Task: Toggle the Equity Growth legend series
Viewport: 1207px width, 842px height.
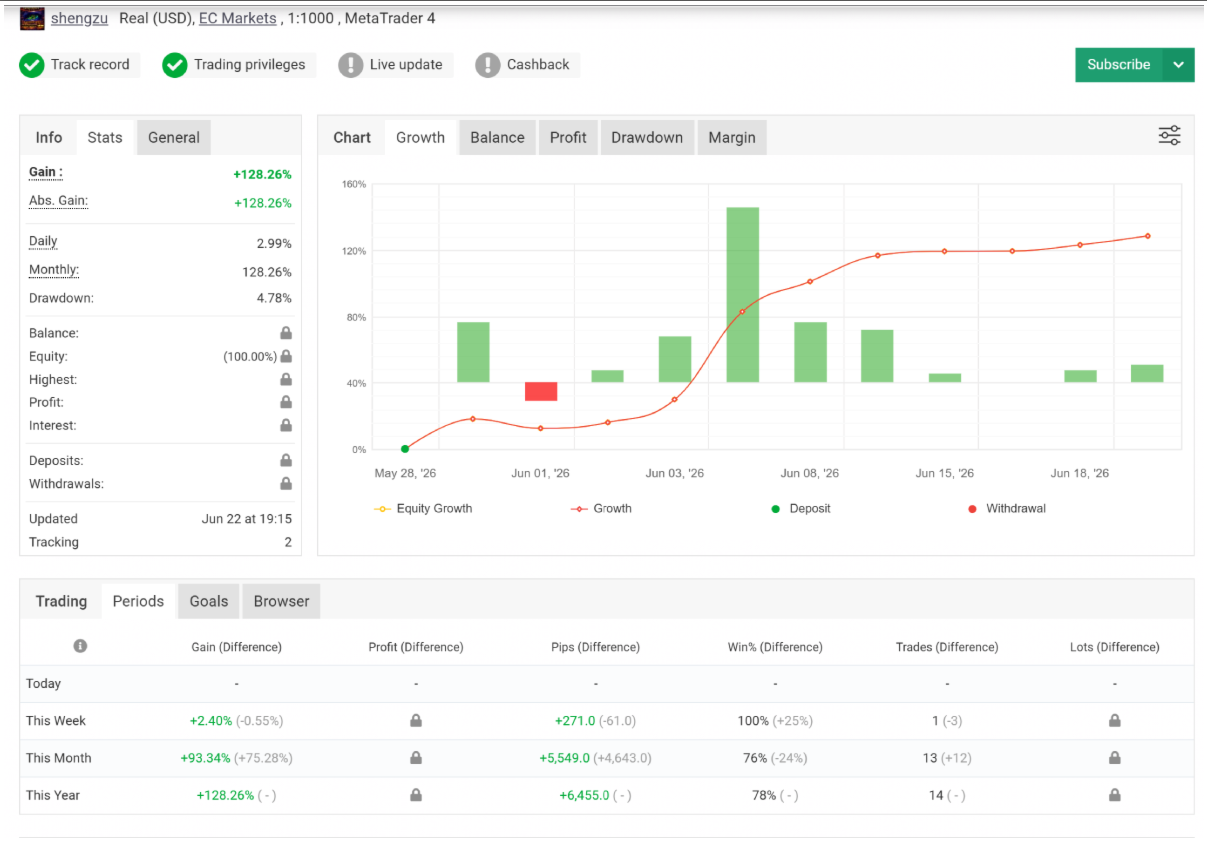Action: [423, 508]
